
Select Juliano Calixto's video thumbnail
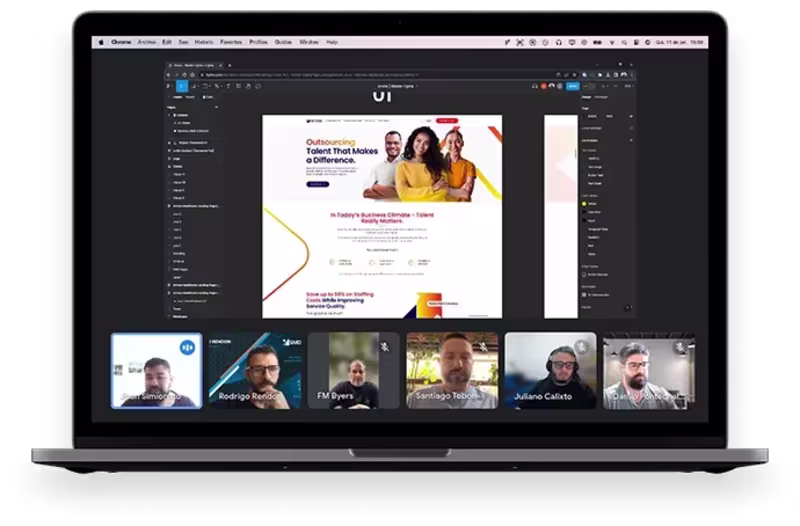click(551, 371)
